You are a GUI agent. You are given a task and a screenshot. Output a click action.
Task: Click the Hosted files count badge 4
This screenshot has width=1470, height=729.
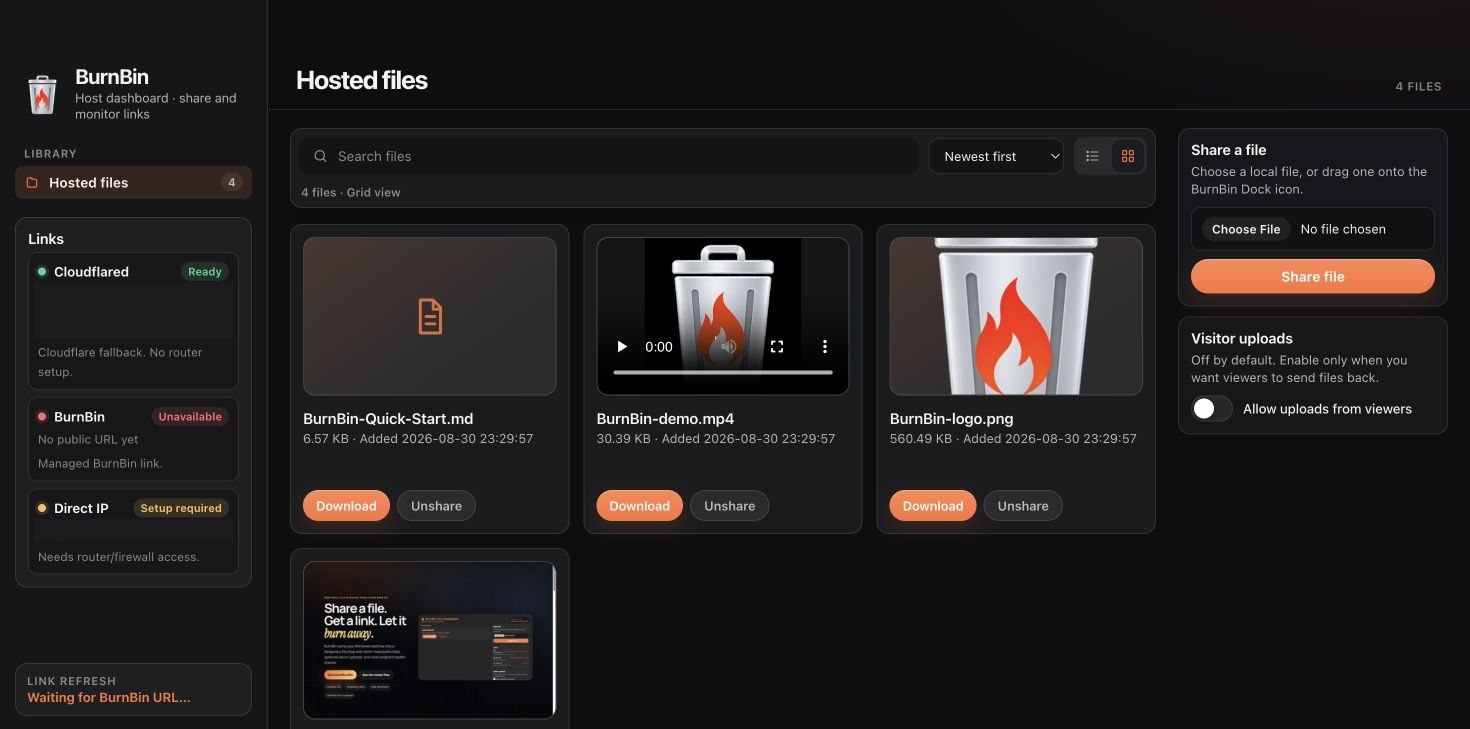click(232, 183)
